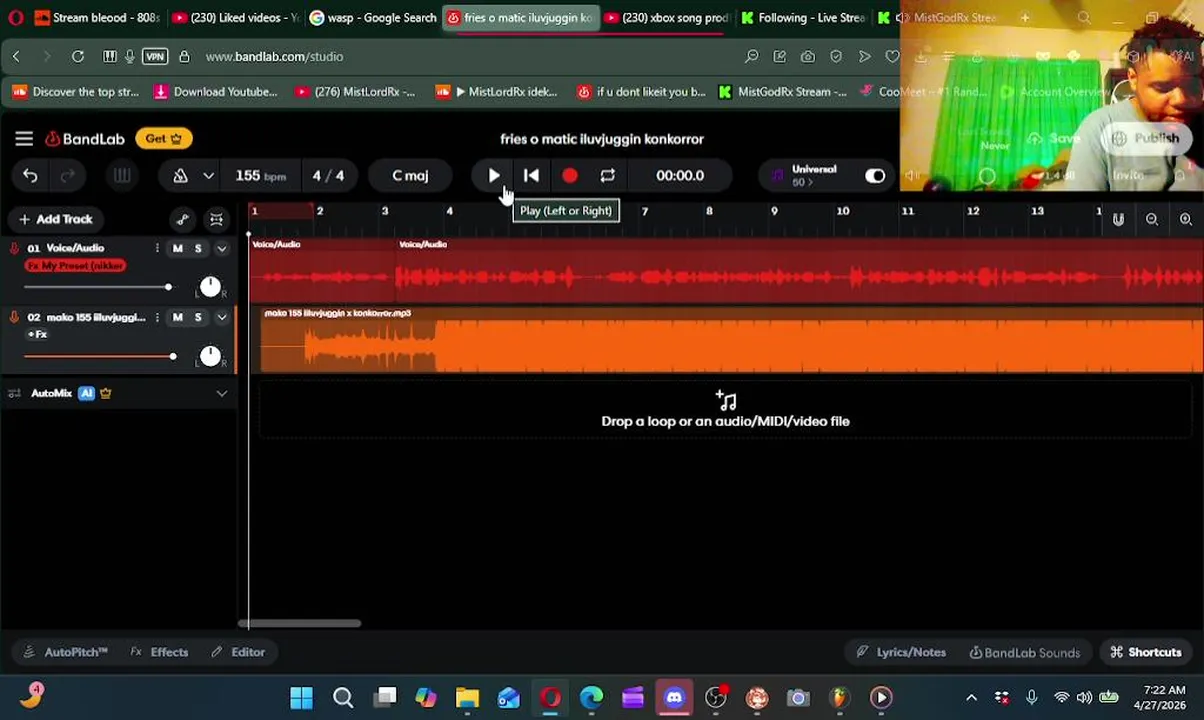1204x720 pixels.
Task: Toggle the metronome
Action: 180,176
